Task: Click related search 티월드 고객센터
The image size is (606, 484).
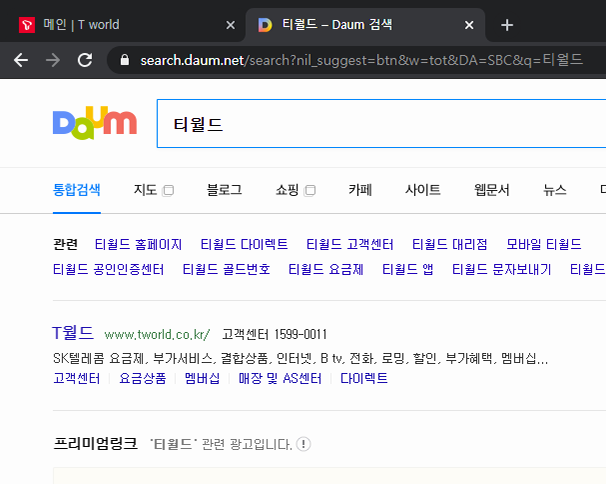Action: (x=350, y=244)
